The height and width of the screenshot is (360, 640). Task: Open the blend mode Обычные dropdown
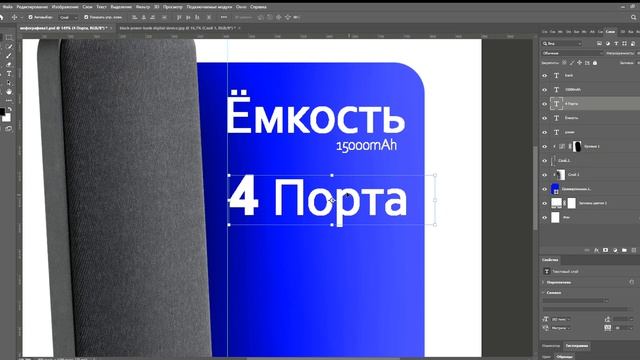point(572,53)
